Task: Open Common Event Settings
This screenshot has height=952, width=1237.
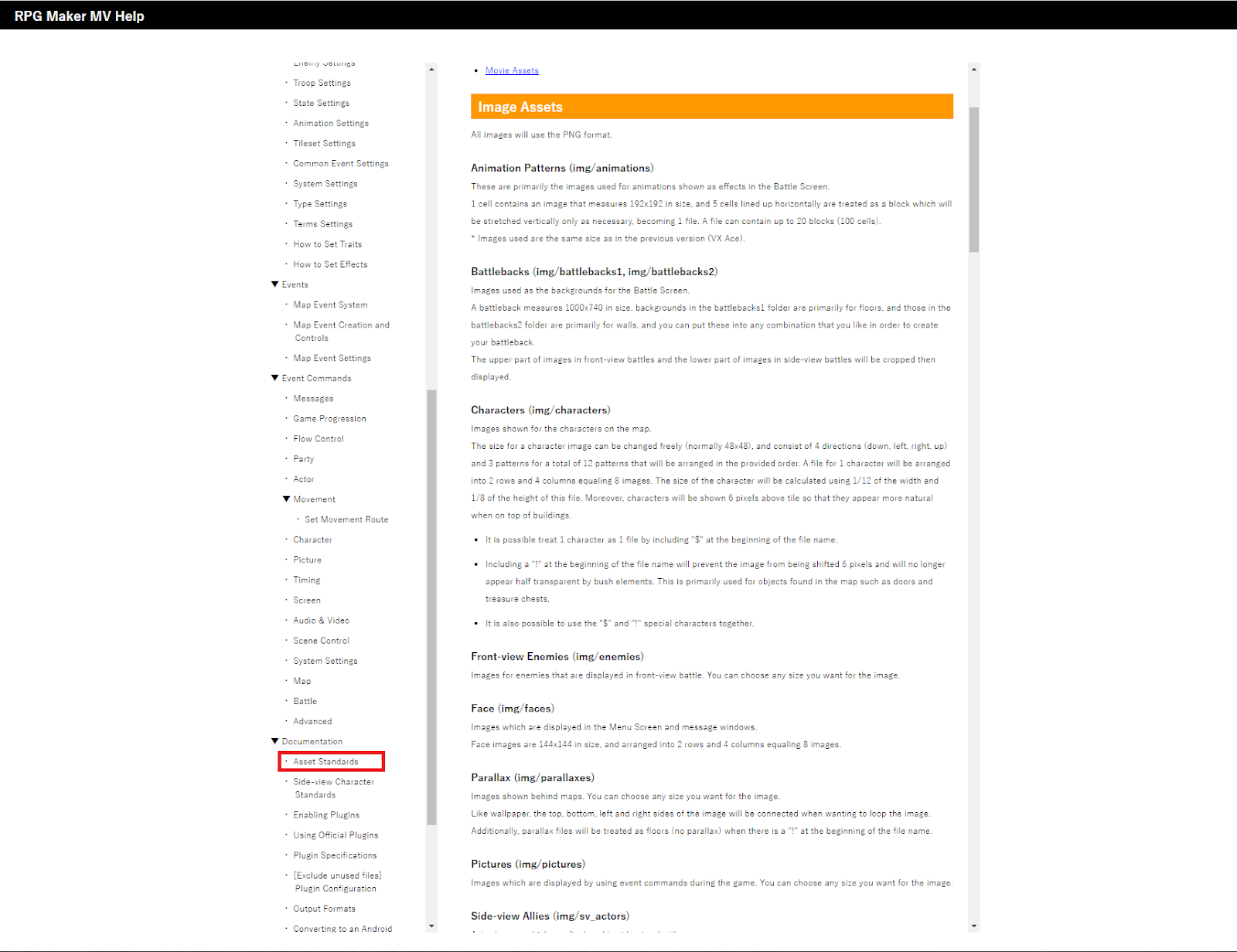Action: tap(341, 163)
